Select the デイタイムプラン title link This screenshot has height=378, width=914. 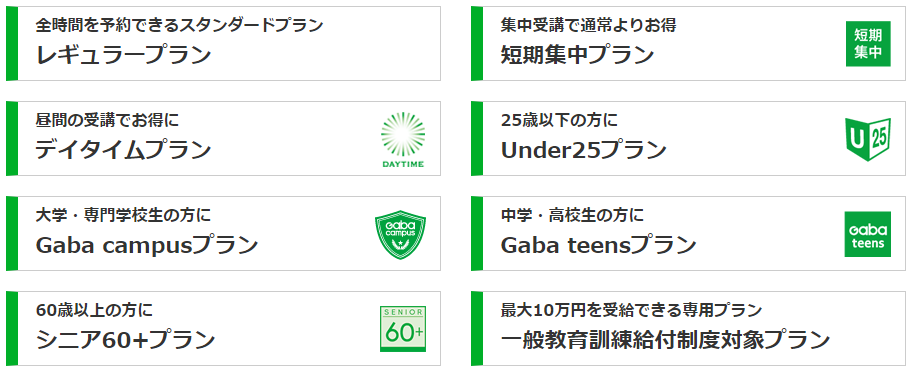(x=123, y=150)
